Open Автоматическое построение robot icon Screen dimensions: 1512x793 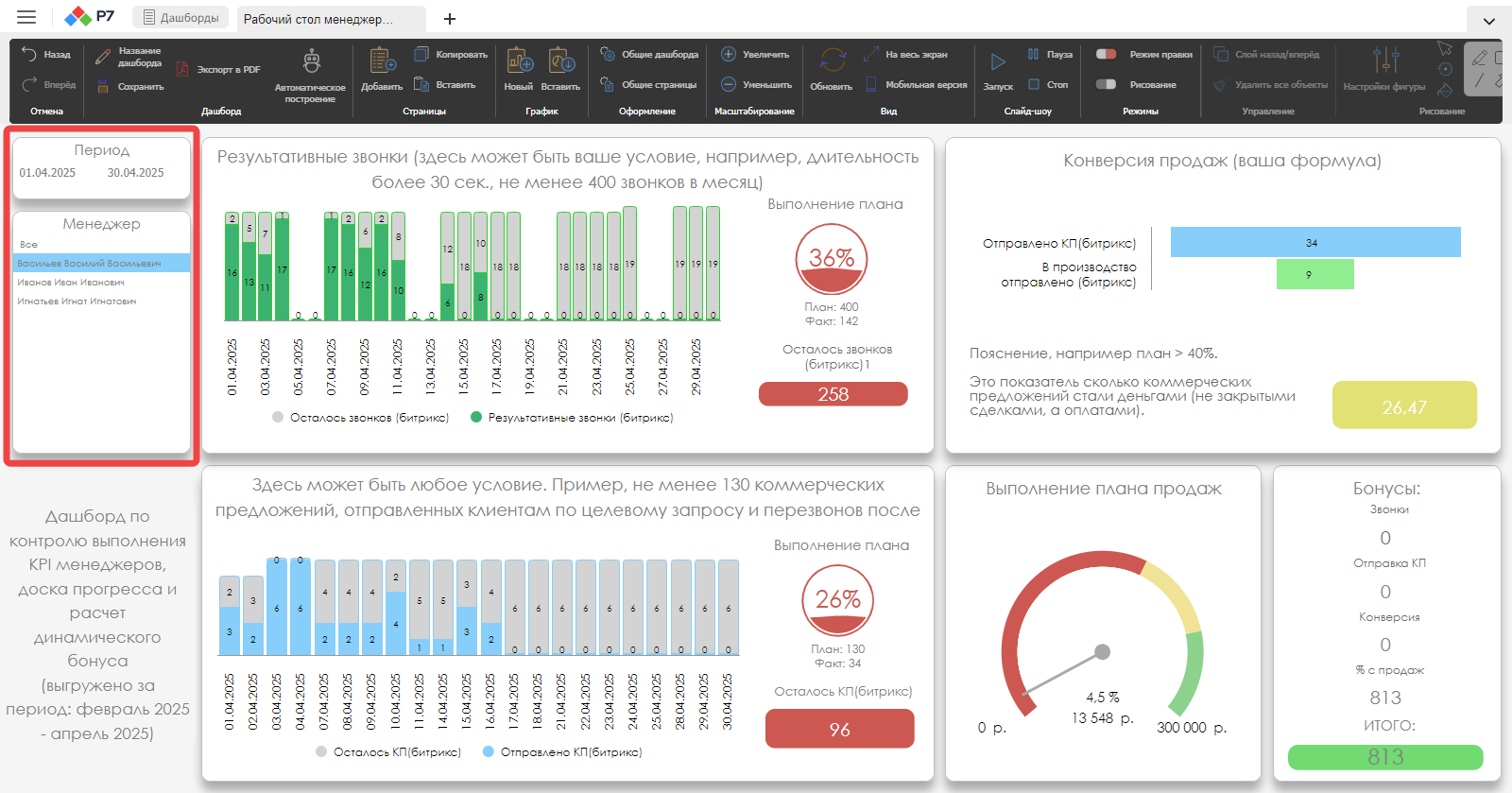[311, 62]
